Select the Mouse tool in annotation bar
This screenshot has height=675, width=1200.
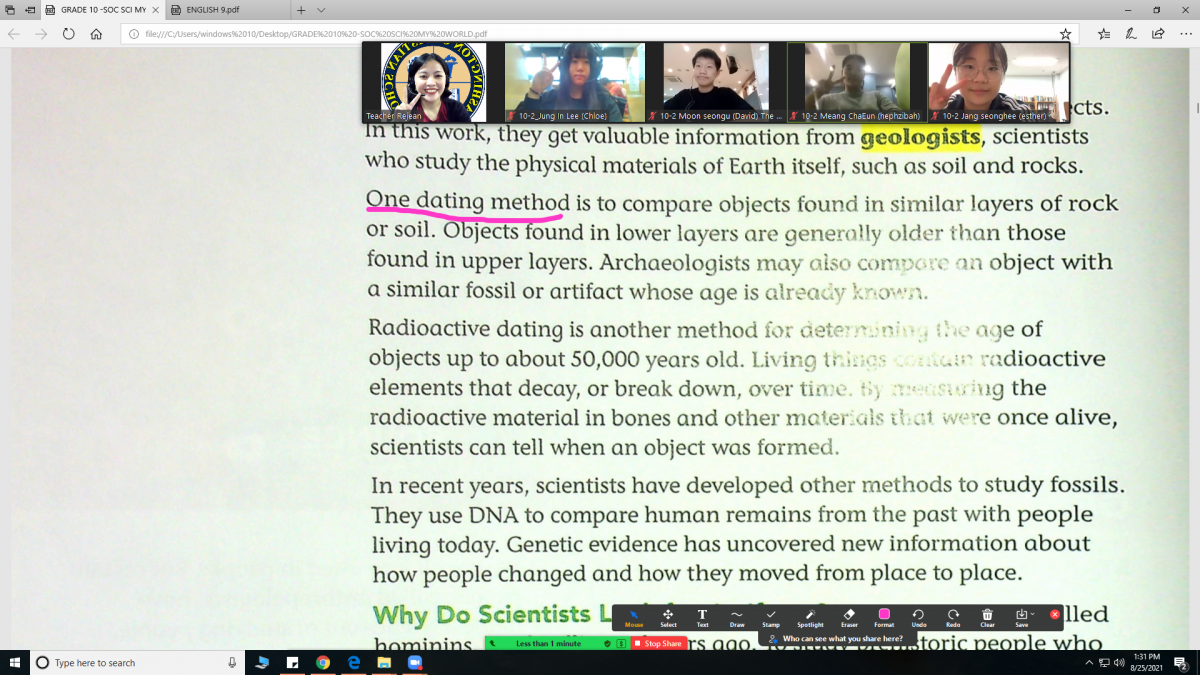click(x=634, y=618)
